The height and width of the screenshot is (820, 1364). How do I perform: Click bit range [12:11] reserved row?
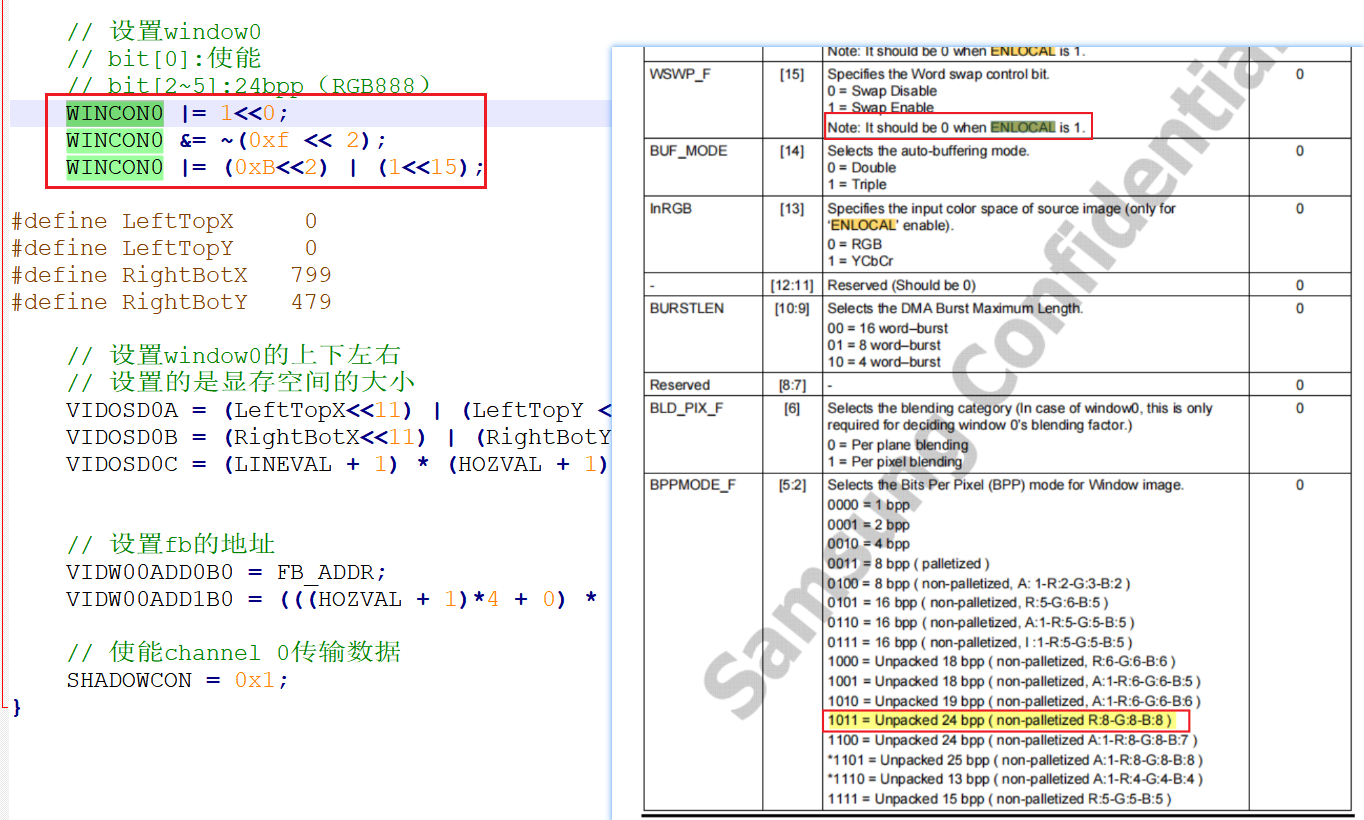(x=791, y=285)
